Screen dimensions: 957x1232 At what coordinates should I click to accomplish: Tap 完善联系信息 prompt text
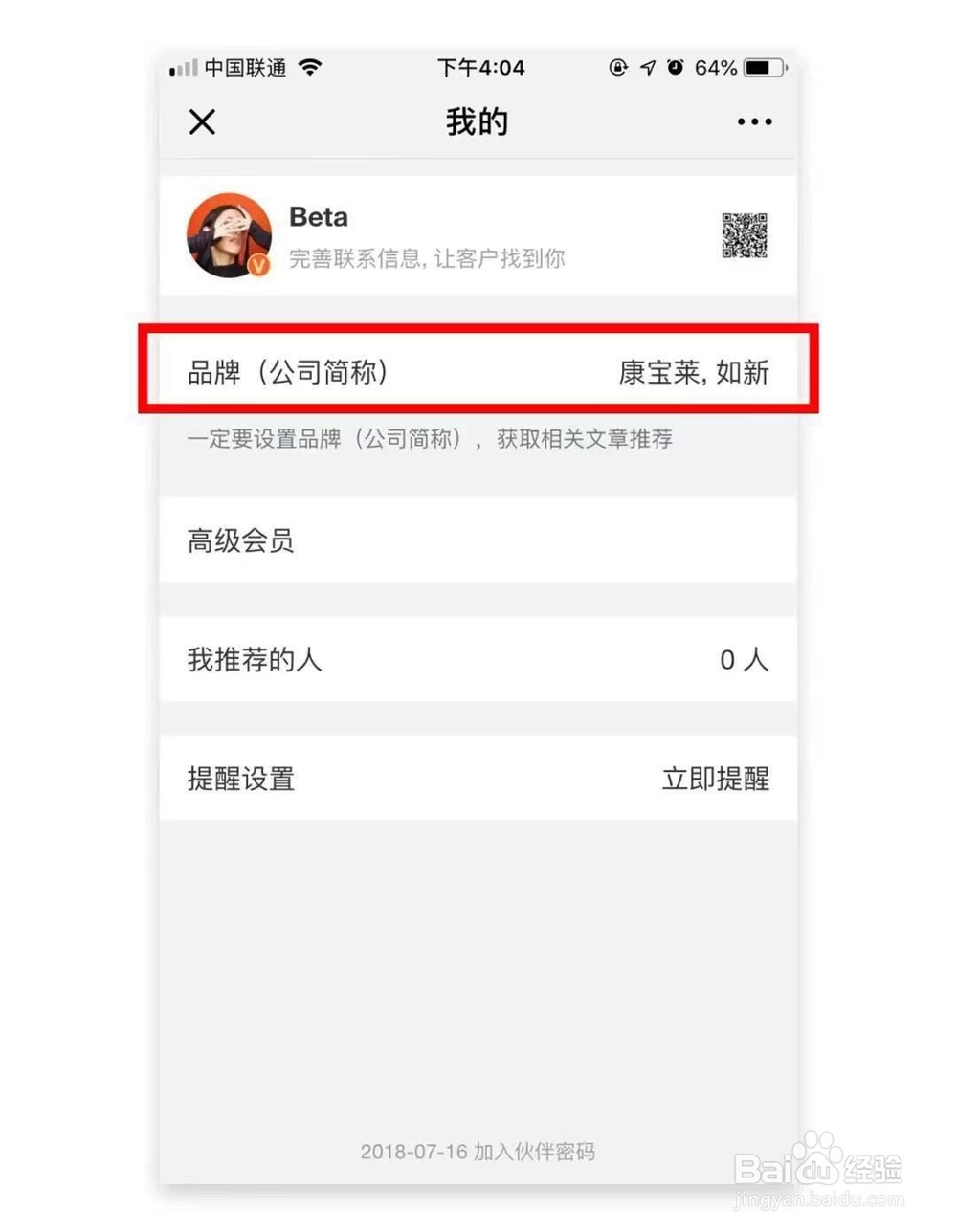tap(427, 258)
